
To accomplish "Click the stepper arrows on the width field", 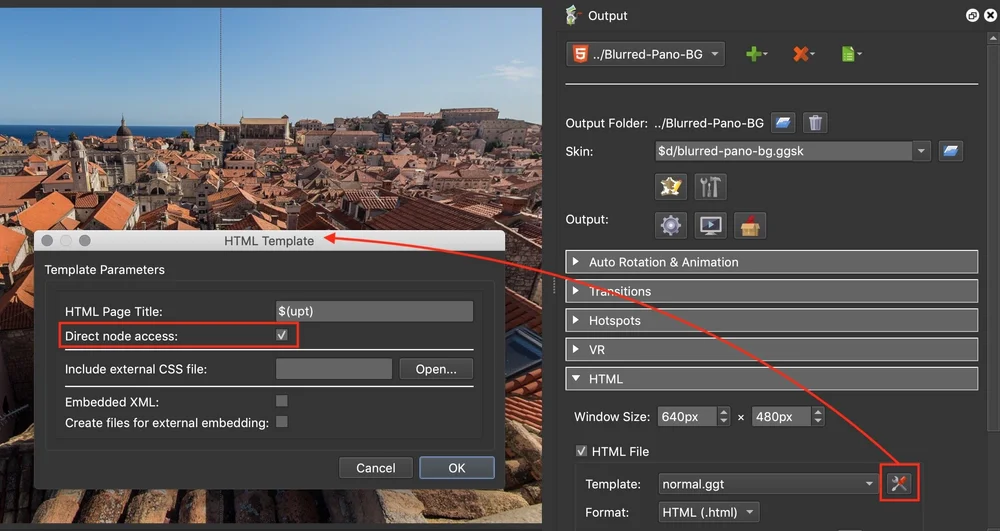I will (x=723, y=416).
